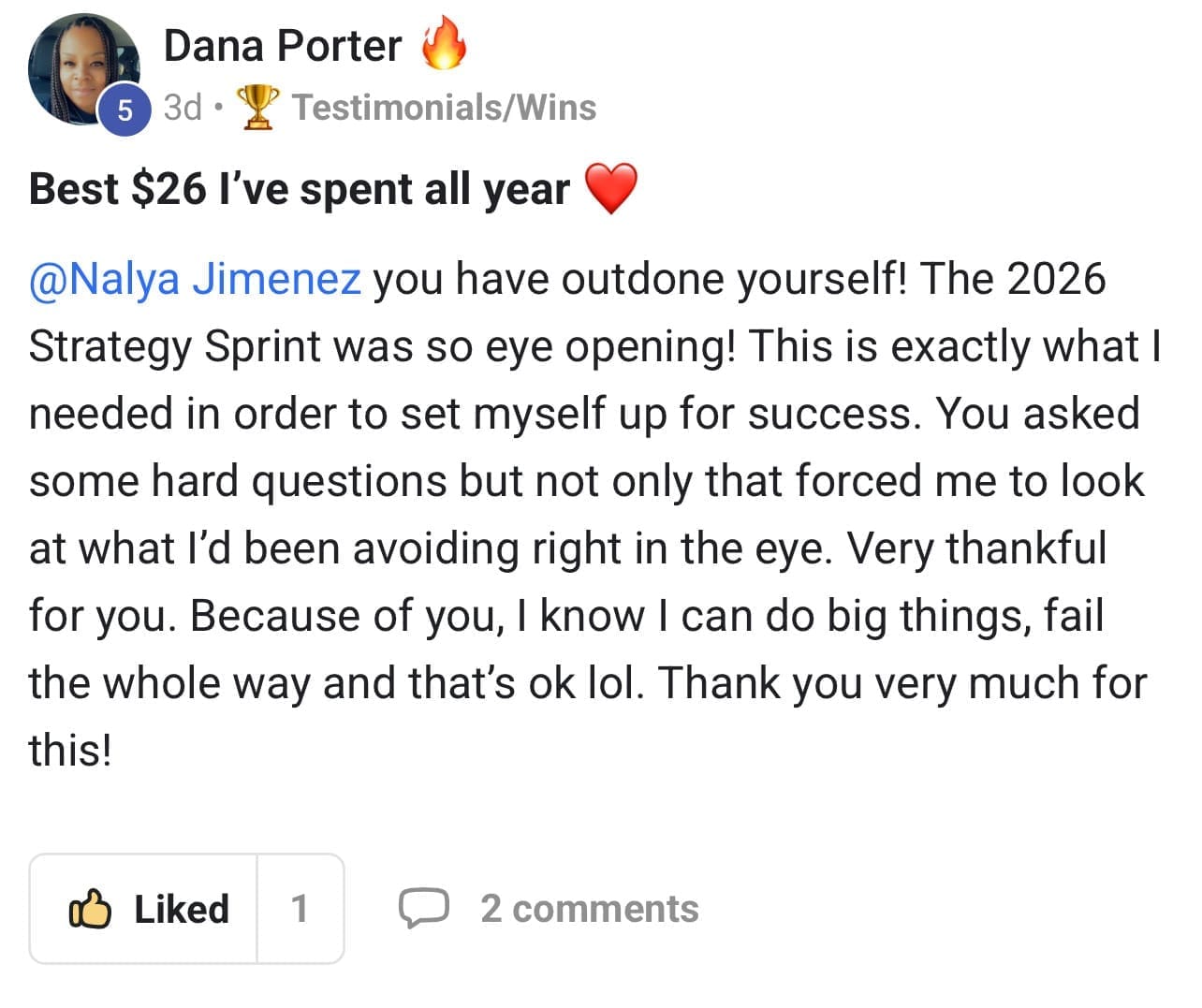The width and height of the screenshot is (1202, 1008).
Task: Click the thumbs-up icon
Action: pyautogui.click(x=91, y=909)
